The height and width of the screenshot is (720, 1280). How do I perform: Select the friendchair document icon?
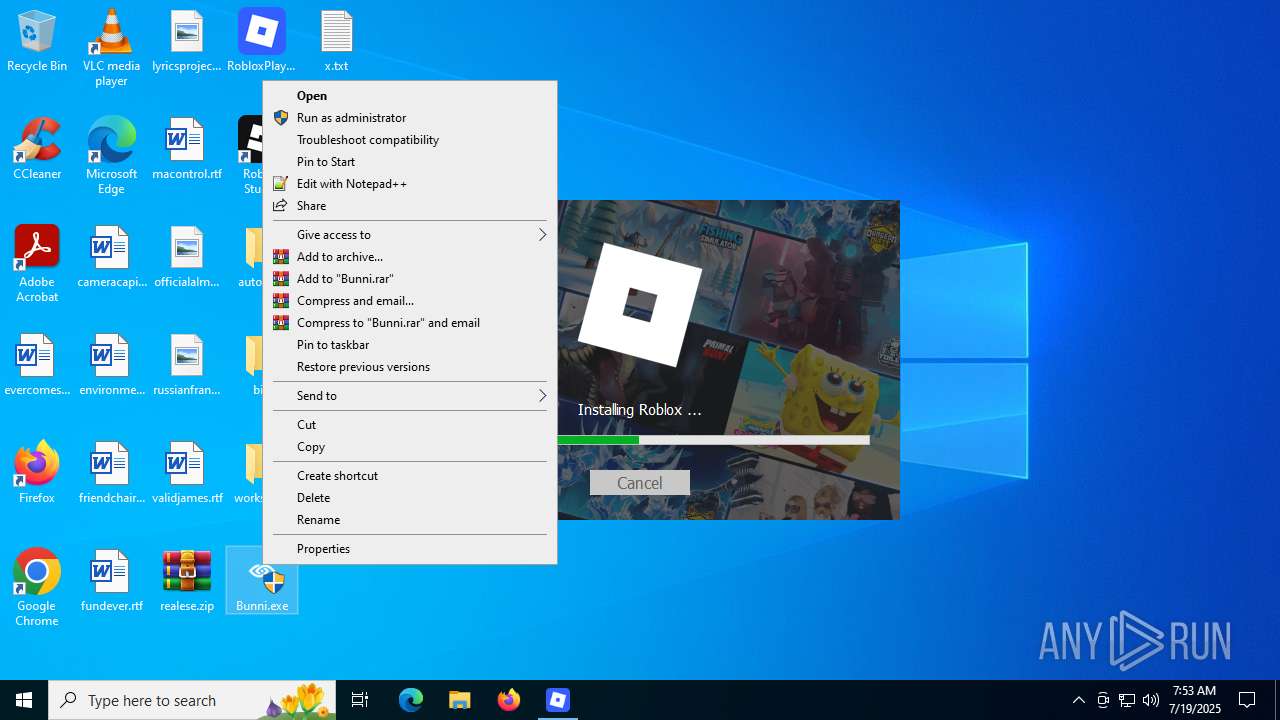[111, 472]
